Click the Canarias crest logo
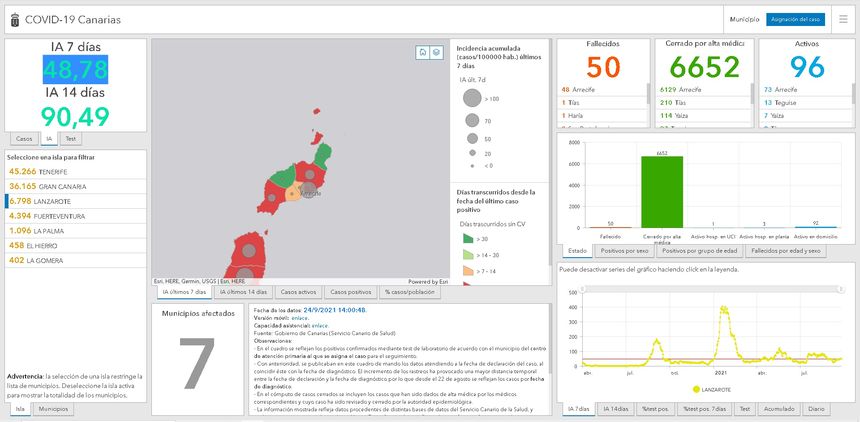 point(13,19)
